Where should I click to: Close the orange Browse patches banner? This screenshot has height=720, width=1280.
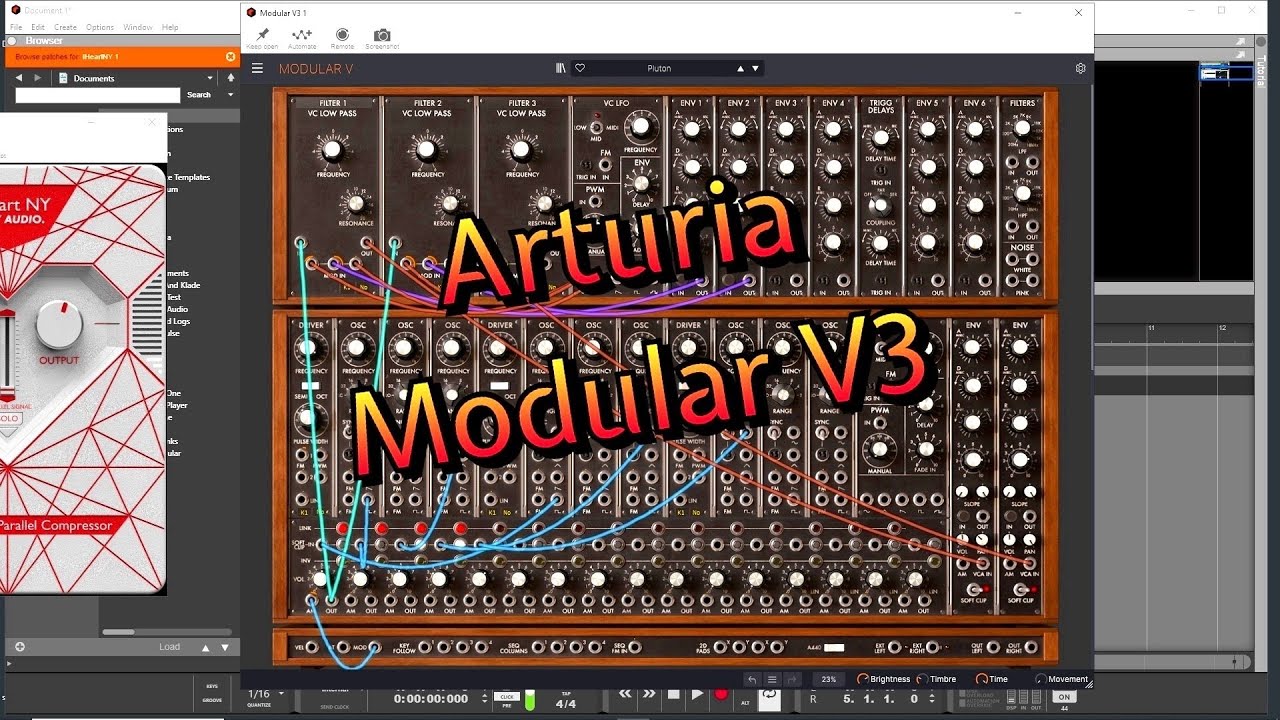pos(230,57)
